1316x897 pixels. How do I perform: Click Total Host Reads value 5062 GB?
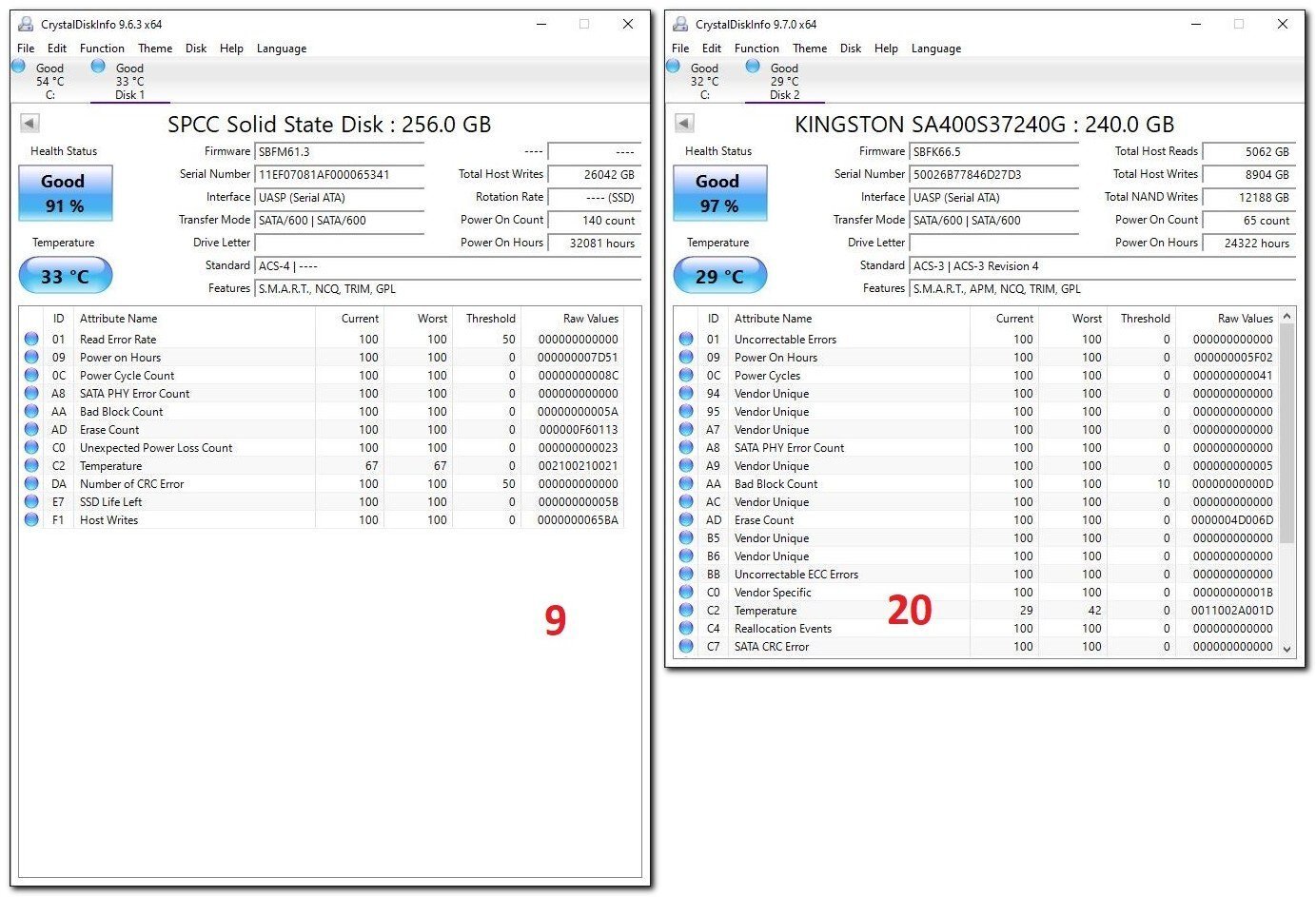pyautogui.click(x=1249, y=152)
